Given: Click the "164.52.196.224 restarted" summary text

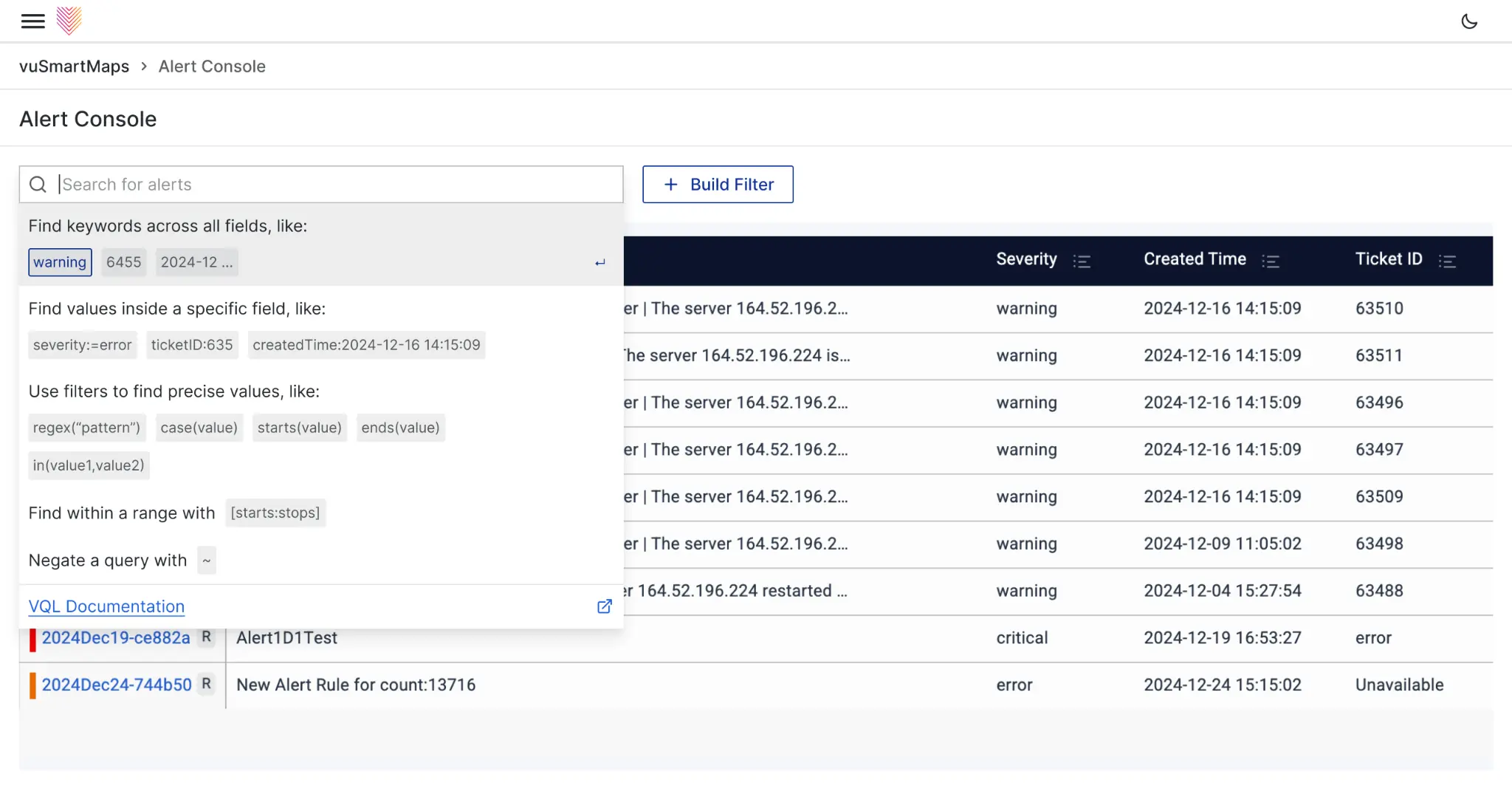Looking at the screenshot, I should click(735, 591).
